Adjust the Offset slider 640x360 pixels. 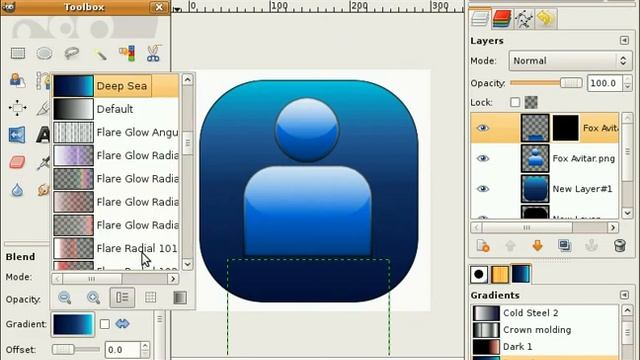tap(76, 349)
